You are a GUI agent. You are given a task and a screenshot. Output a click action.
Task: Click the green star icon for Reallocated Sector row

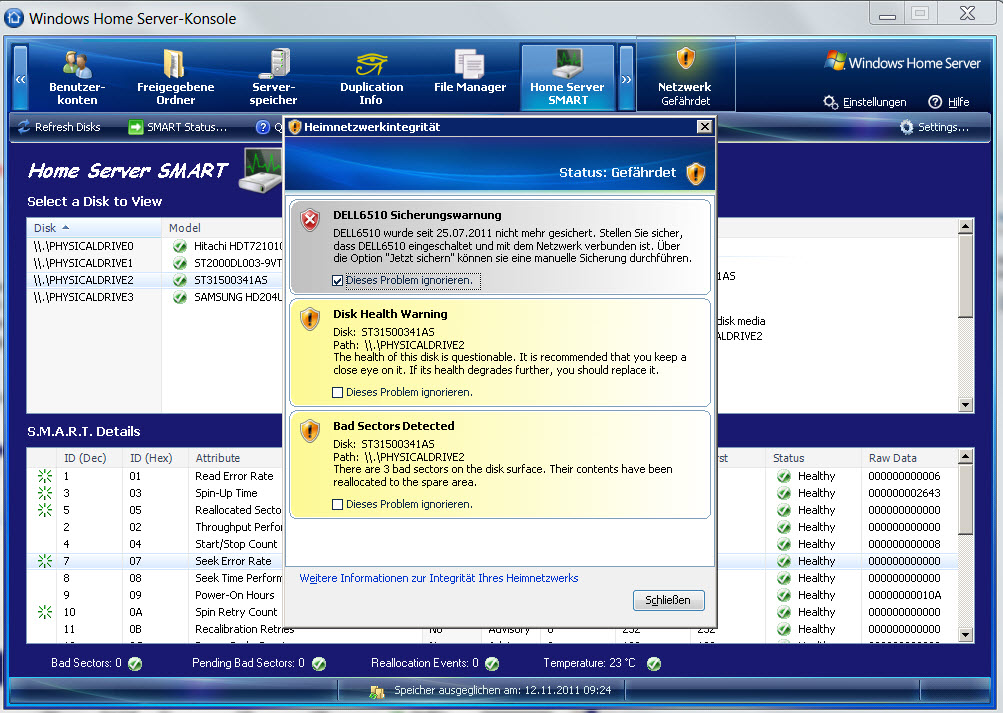[x=45, y=510]
